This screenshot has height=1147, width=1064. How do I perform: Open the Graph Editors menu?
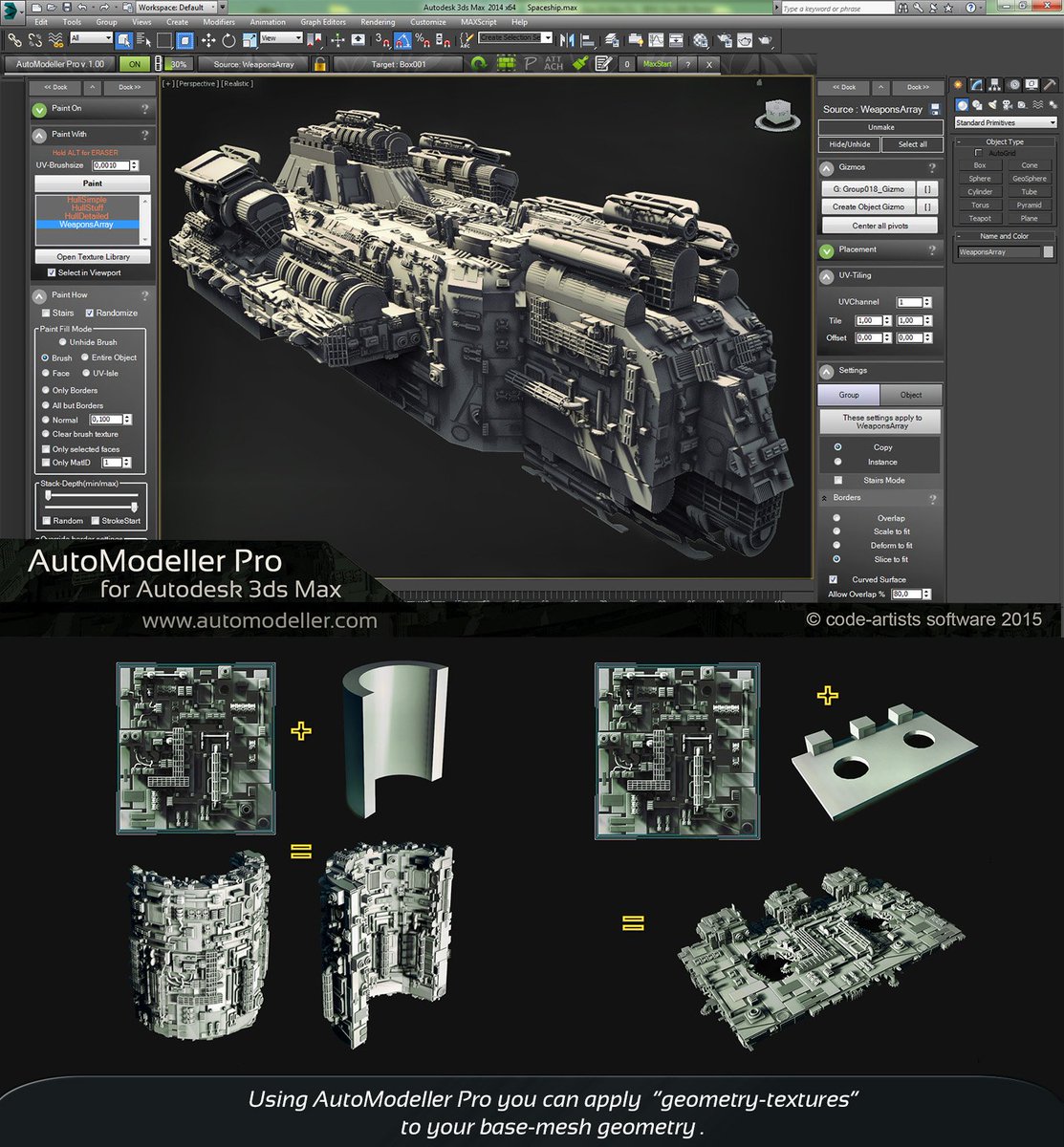pos(323,22)
